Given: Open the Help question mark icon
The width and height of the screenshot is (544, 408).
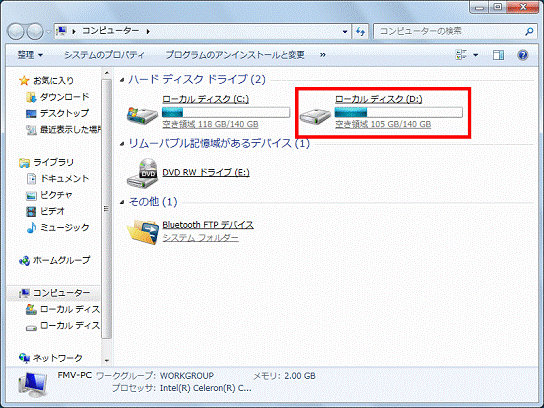Looking at the screenshot, I should [522, 55].
